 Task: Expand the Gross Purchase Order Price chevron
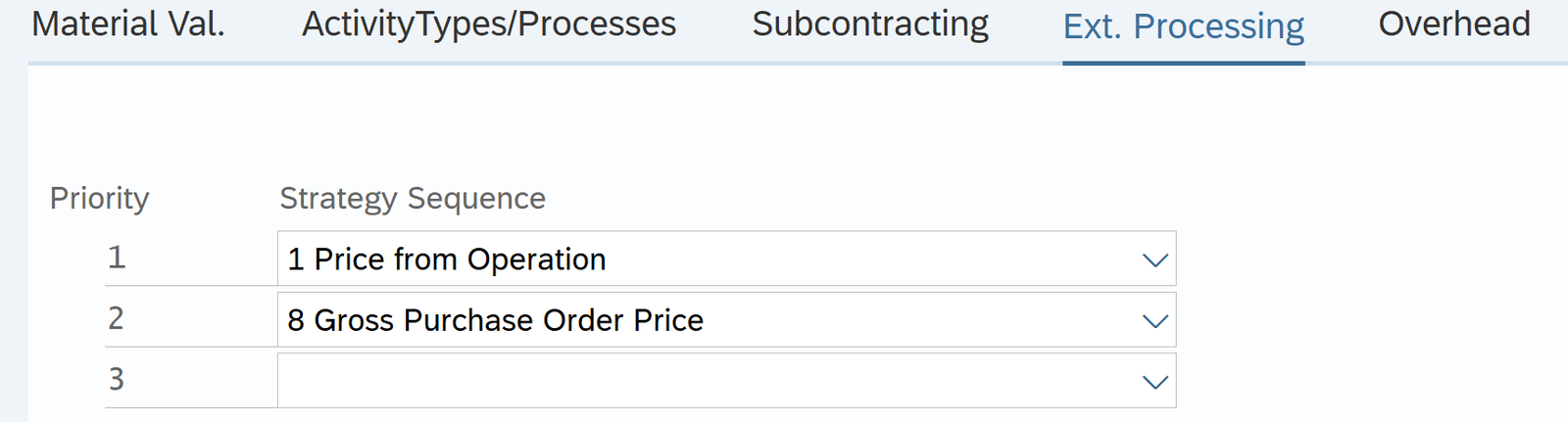[1154, 321]
